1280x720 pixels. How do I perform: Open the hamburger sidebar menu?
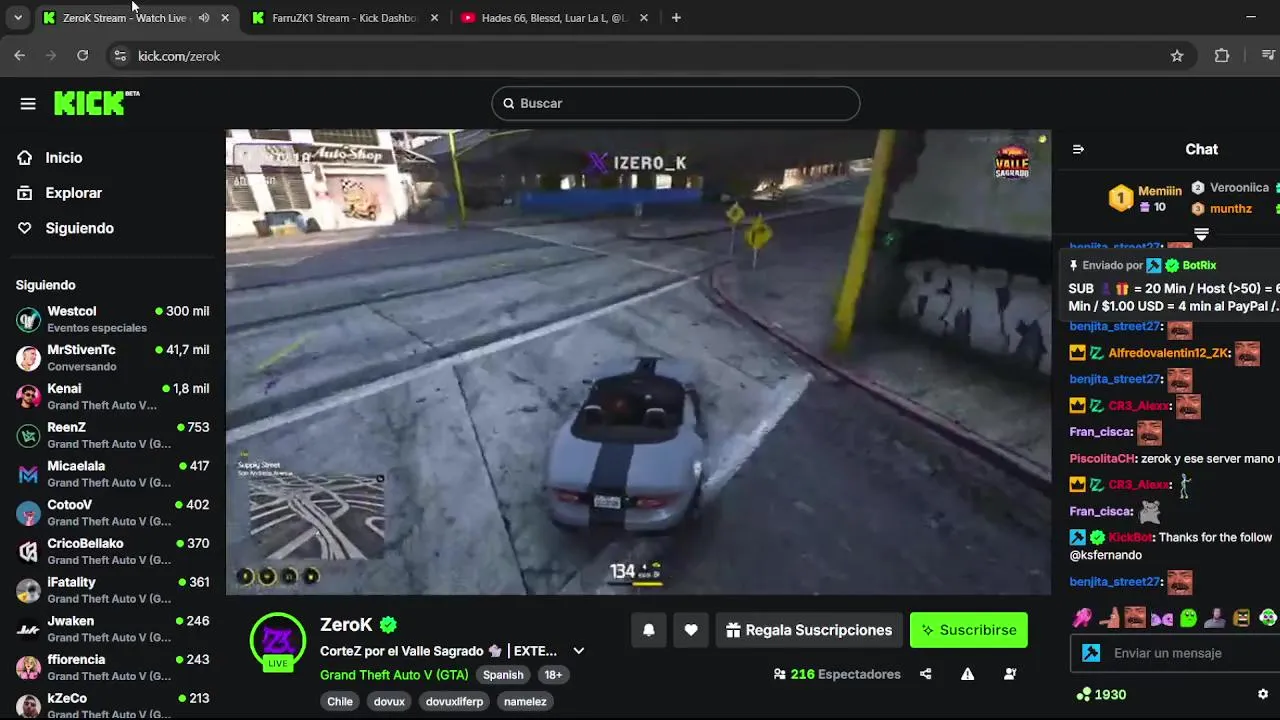click(x=28, y=103)
